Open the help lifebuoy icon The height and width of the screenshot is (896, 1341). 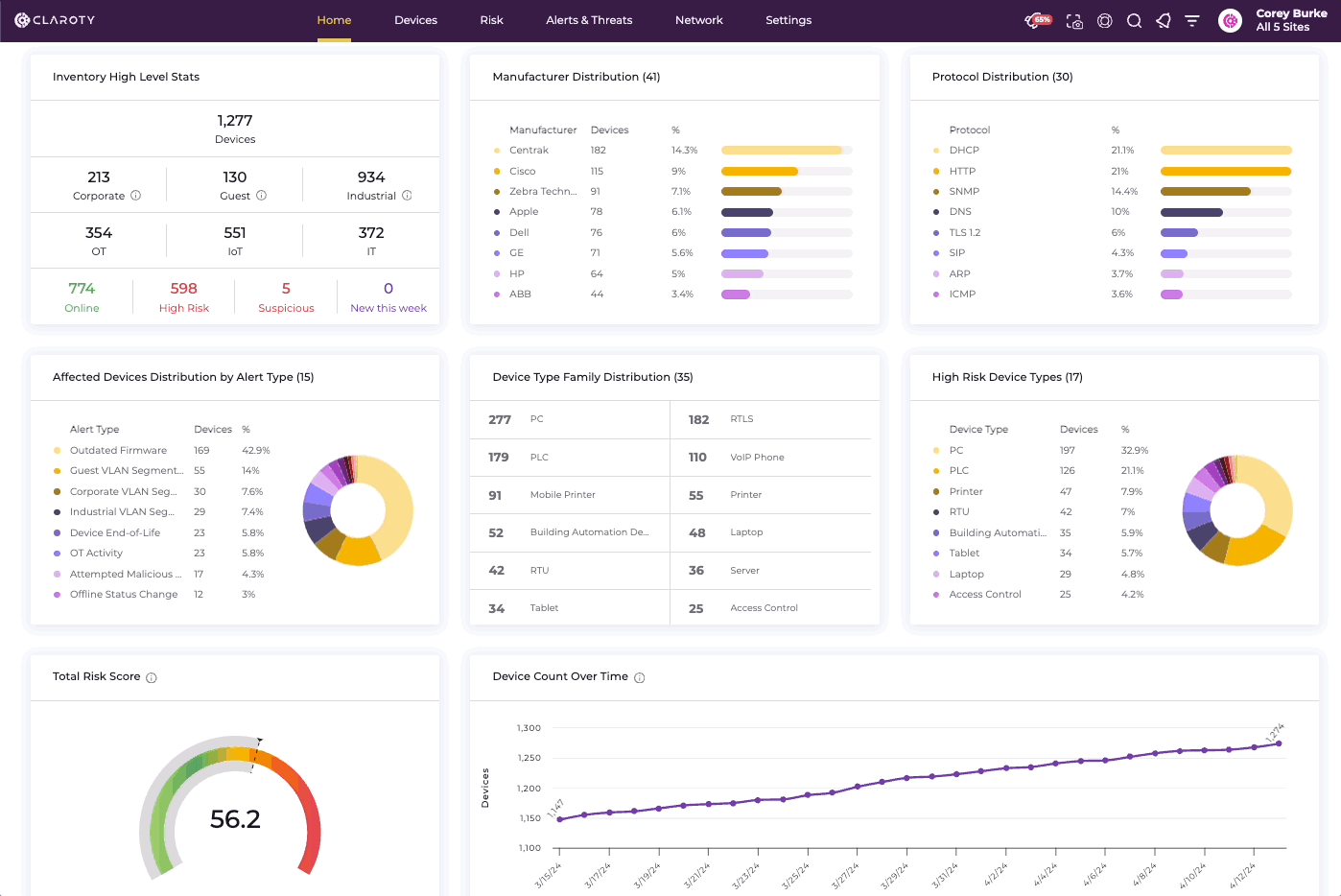coord(1104,20)
